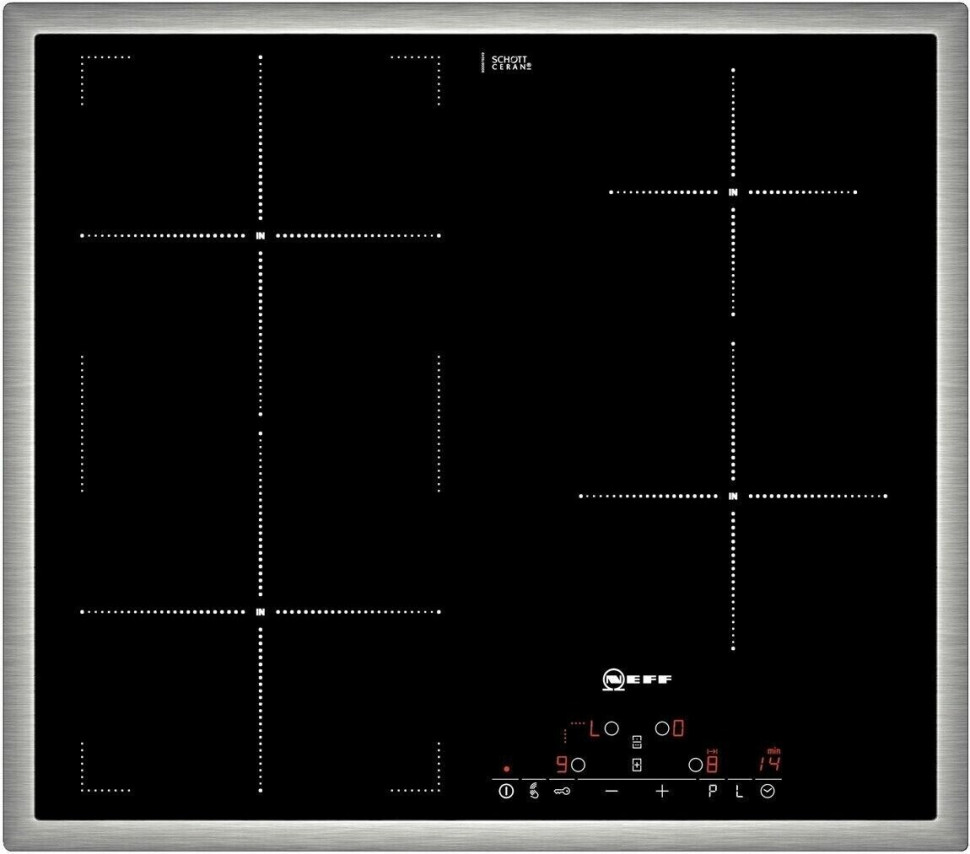Image resolution: width=970 pixels, height=854 pixels.
Task: Tap the split double-zone flex icon
Action: [x=637, y=742]
